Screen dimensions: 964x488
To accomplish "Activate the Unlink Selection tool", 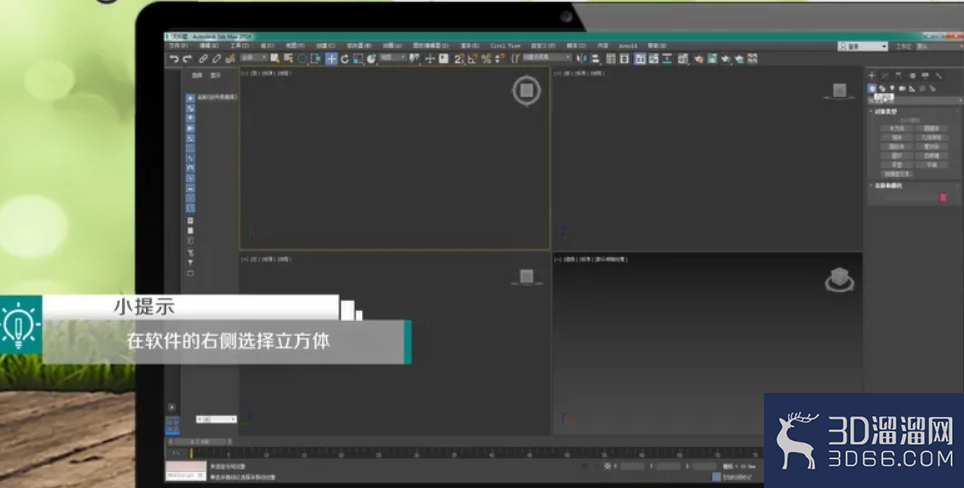I will [x=216, y=58].
